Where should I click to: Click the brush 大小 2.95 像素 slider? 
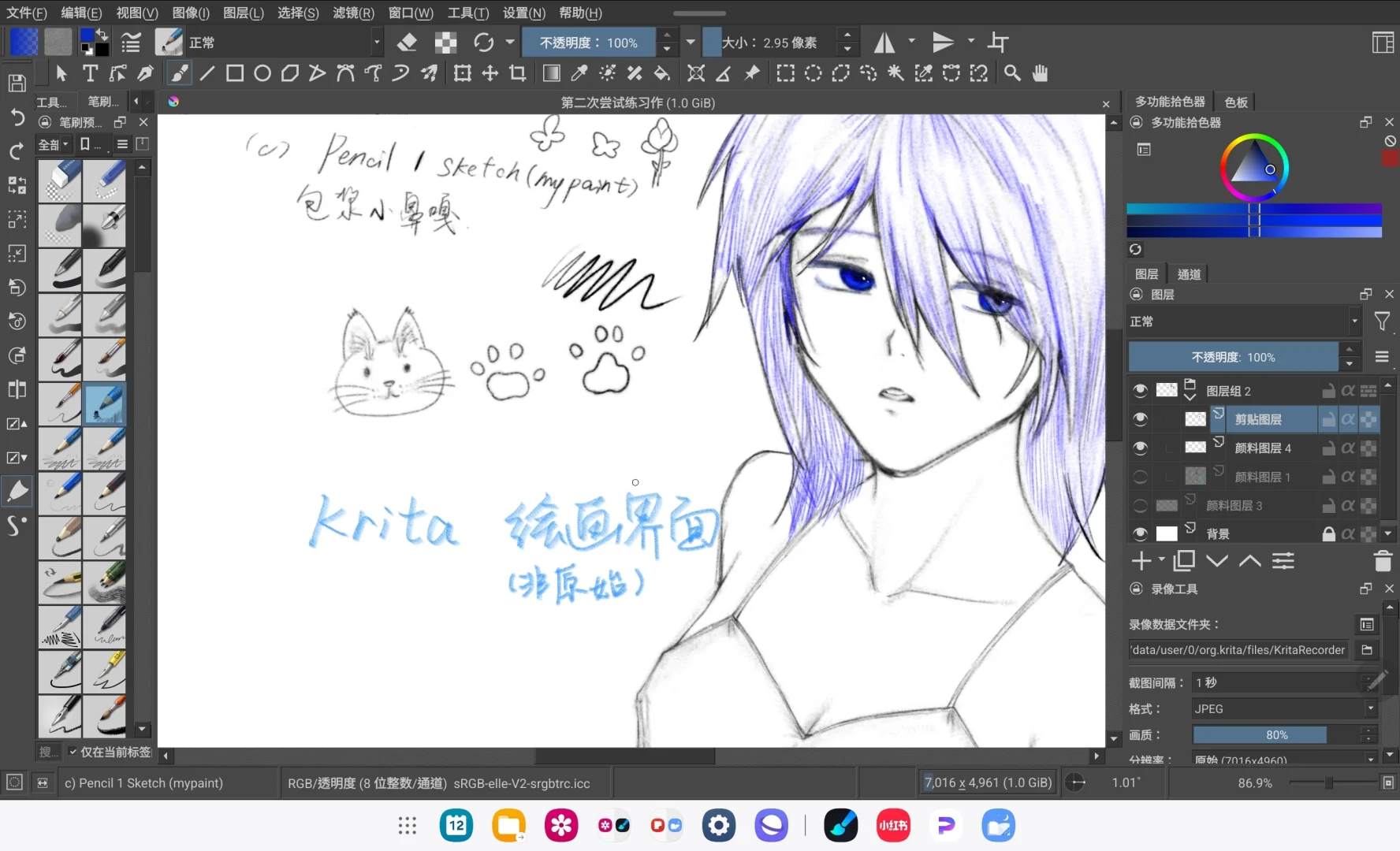tap(769, 43)
